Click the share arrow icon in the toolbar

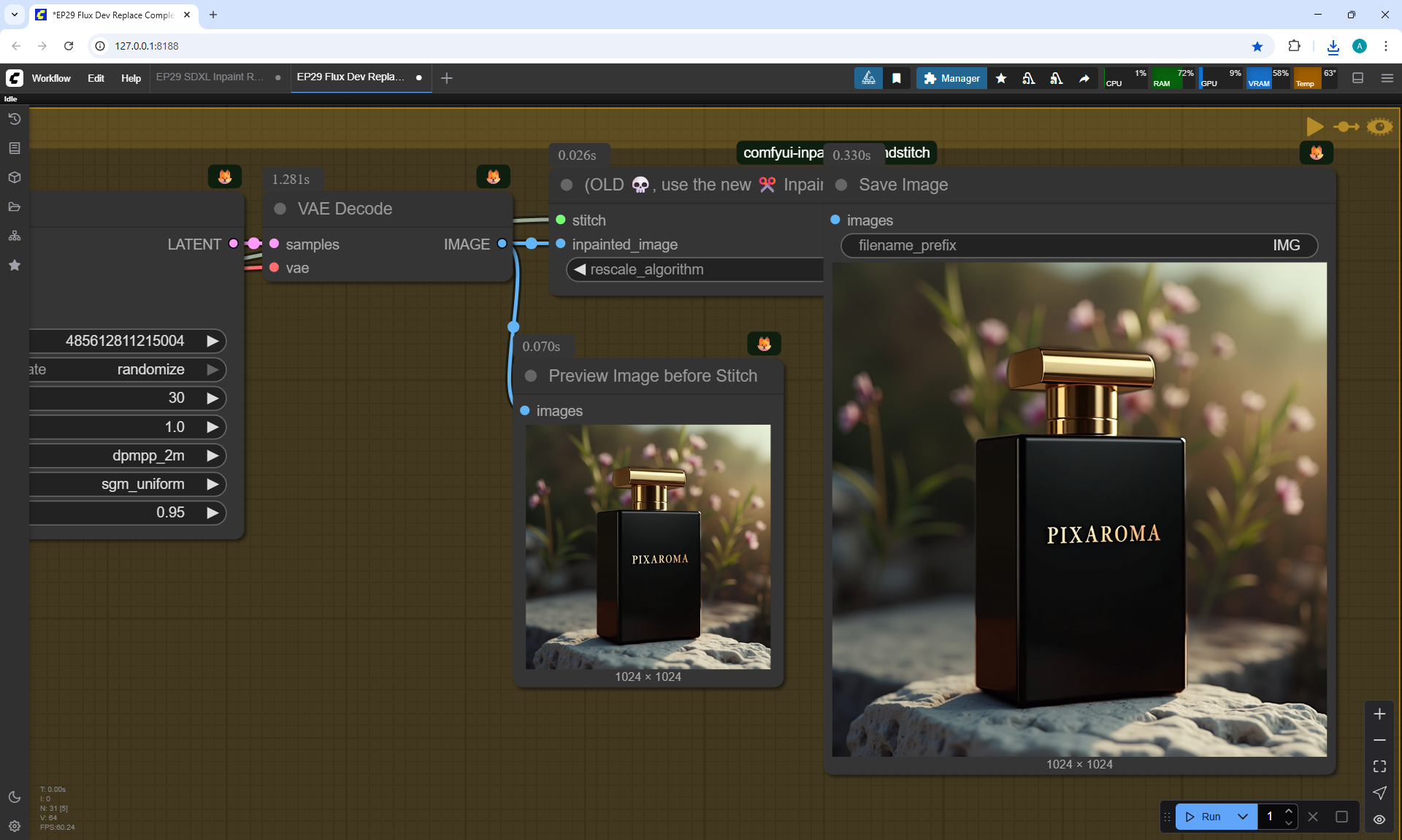click(x=1084, y=78)
